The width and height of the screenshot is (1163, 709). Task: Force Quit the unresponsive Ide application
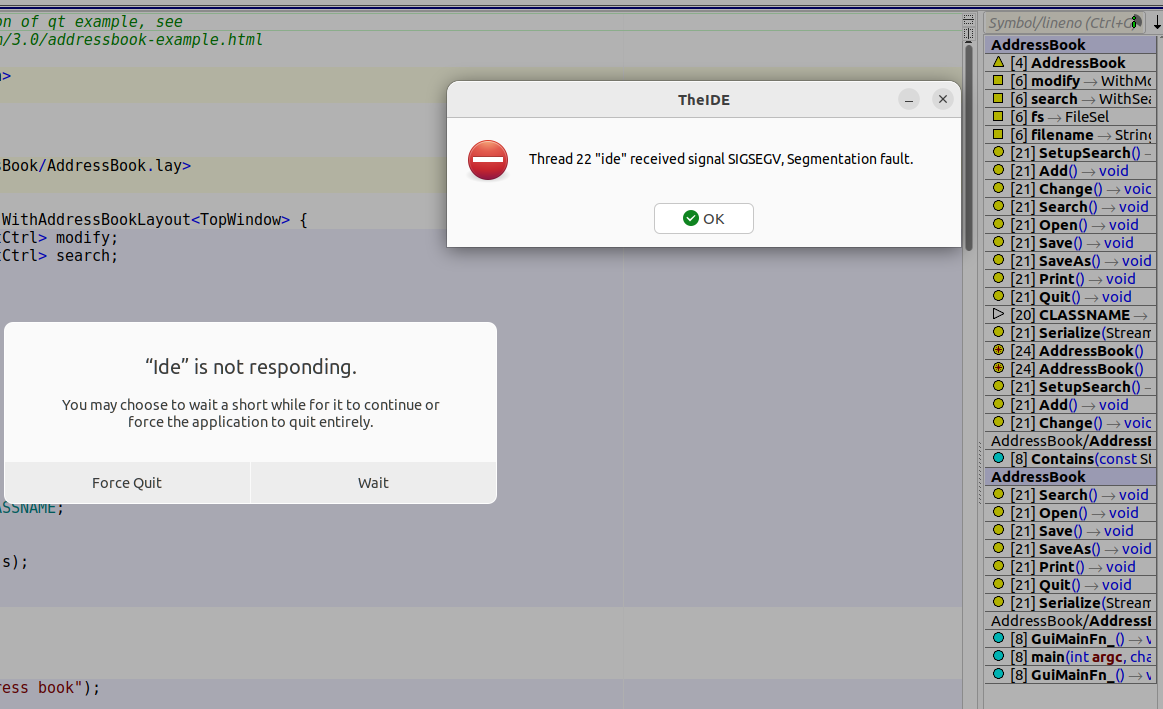click(127, 483)
